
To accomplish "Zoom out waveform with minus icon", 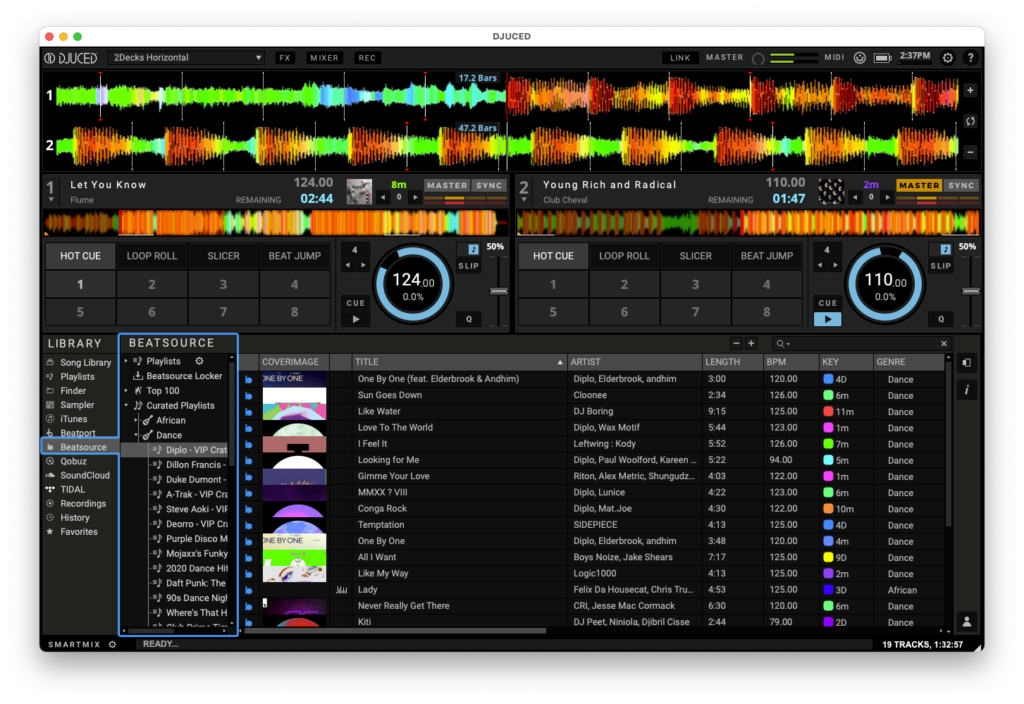I will coord(969,152).
